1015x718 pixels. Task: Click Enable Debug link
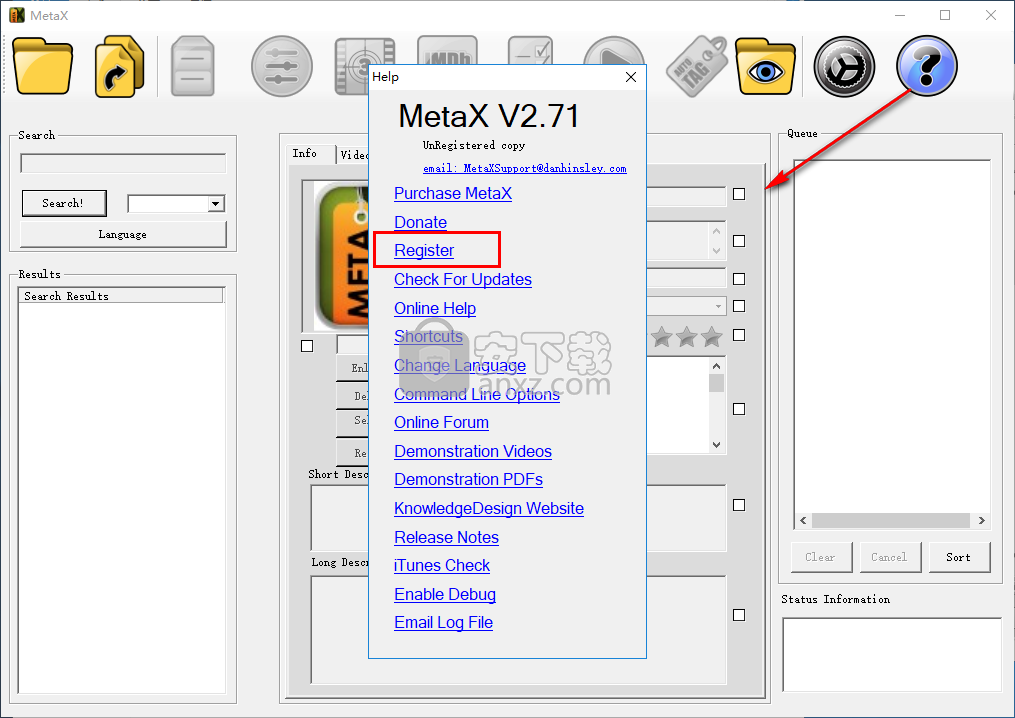pyautogui.click(x=445, y=595)
